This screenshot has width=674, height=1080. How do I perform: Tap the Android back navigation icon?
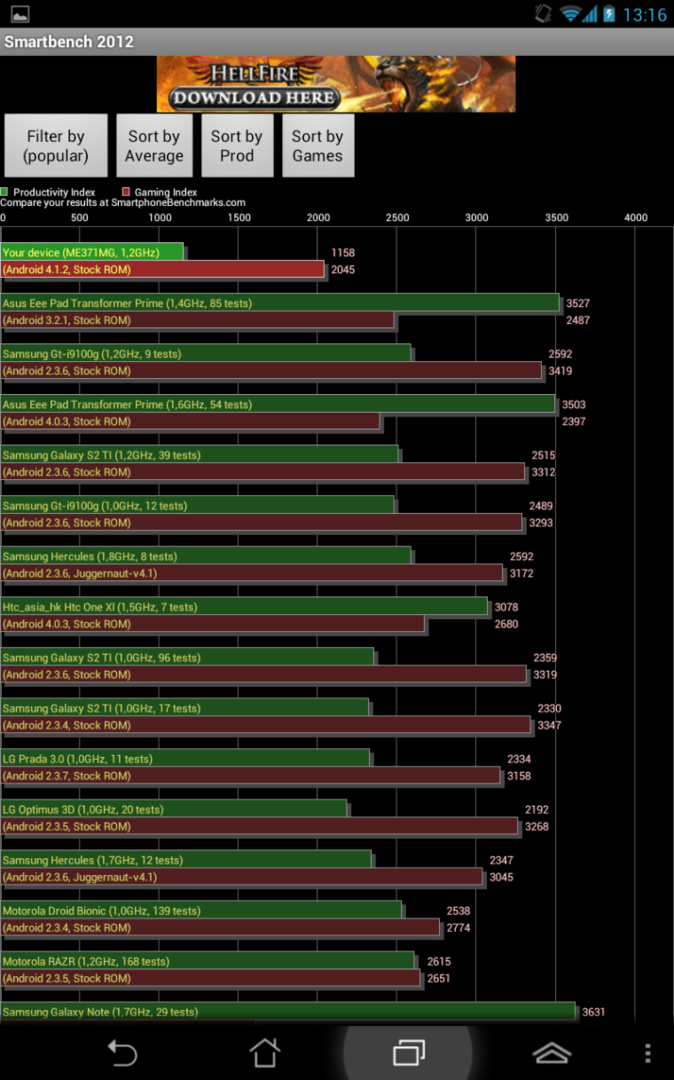coord(122,1052)
